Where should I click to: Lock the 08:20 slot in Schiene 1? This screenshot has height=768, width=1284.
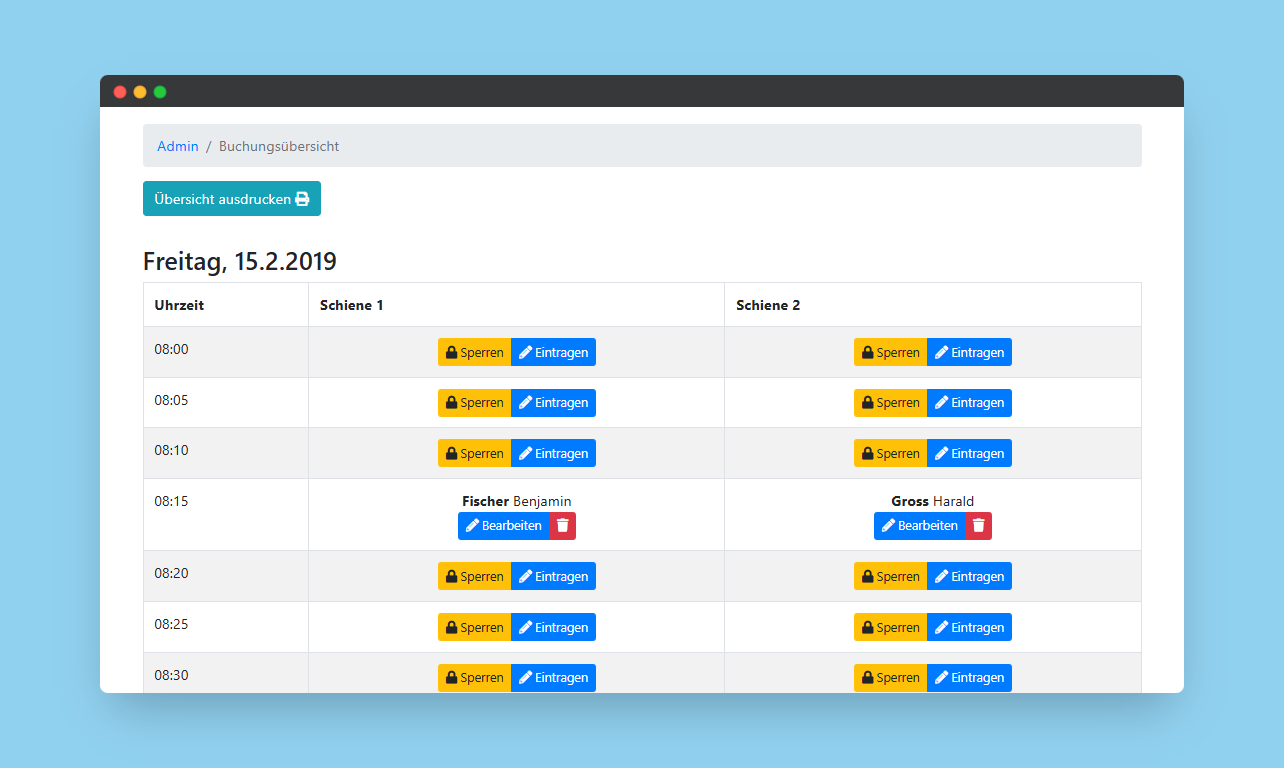[x=474, y=577]
